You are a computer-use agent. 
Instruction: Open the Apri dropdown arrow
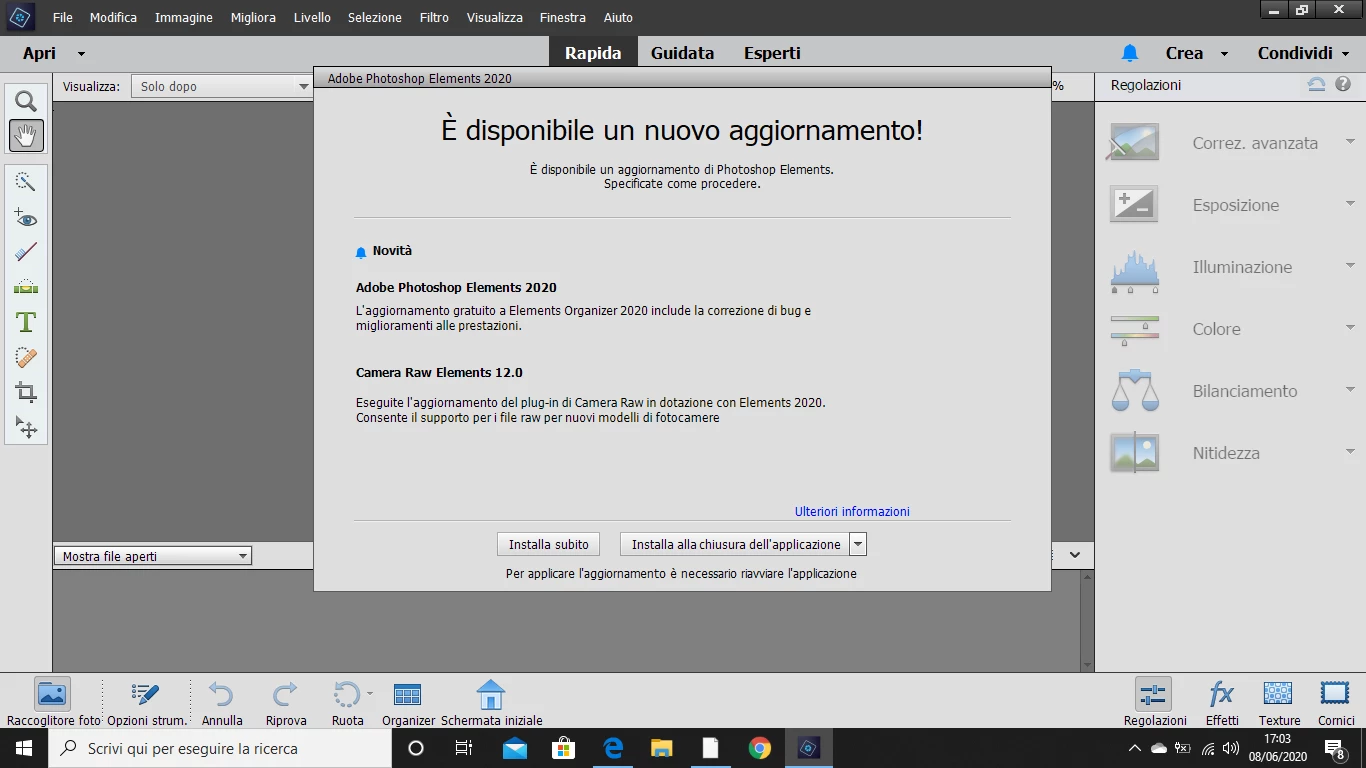(81, 54)
